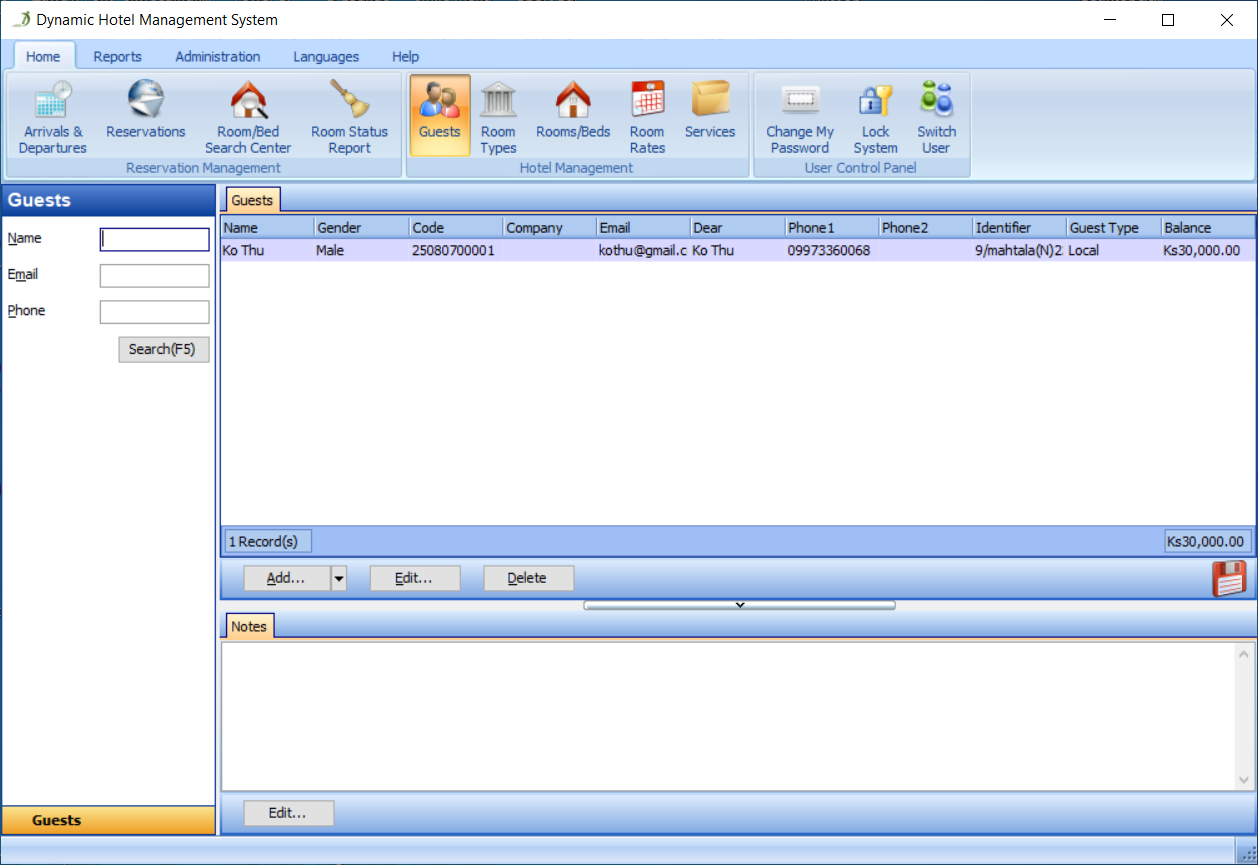This screenshot has height=865, width=1258.
Task: Open the Reports ribbon tab
Action: [x=118, y=57]
